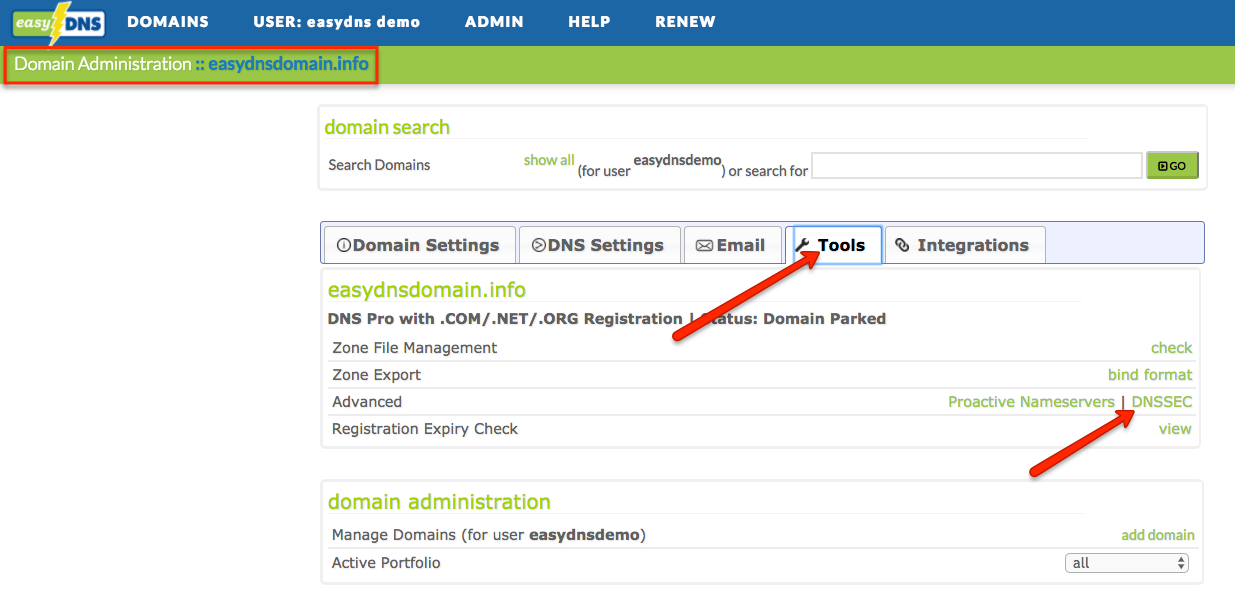
Task: Switch to the DNS Settings tab
Action: tap(598, 245)
